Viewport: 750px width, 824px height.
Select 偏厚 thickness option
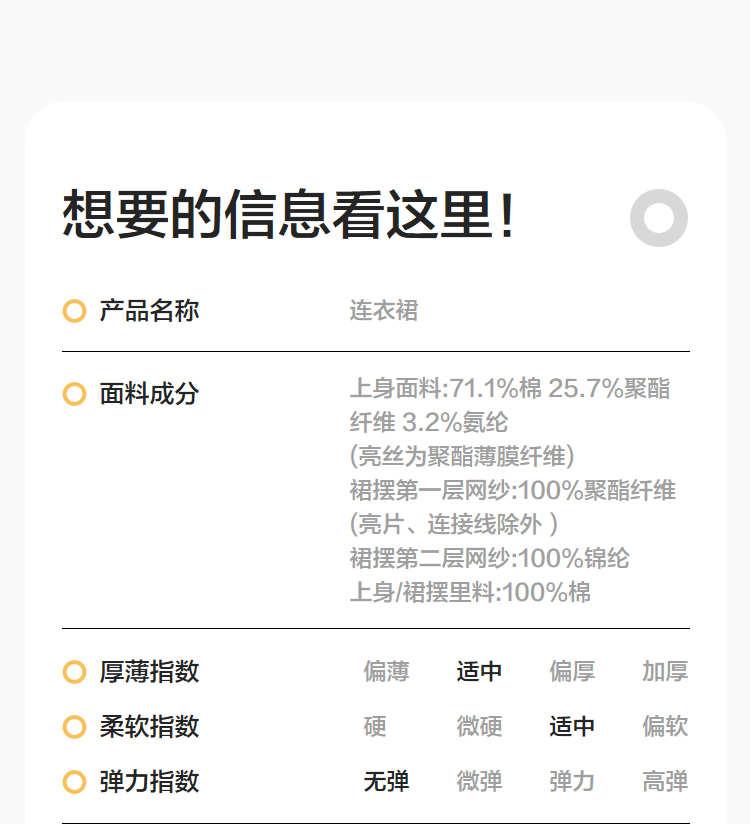pos(572,672)
